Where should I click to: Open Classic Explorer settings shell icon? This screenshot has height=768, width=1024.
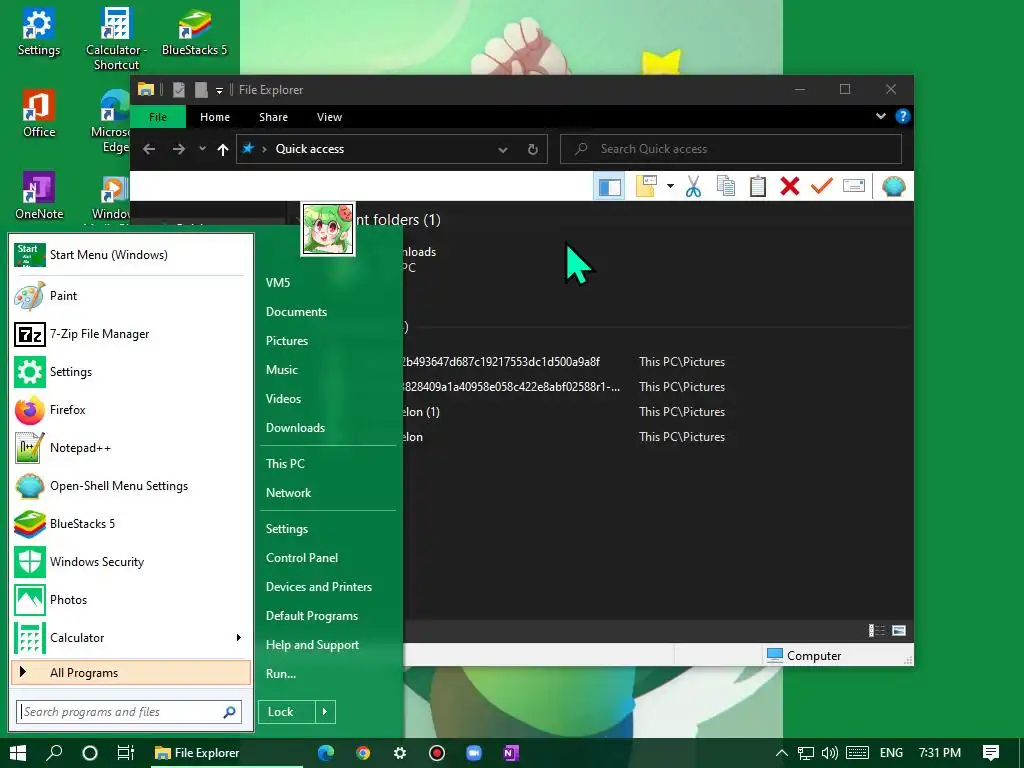pyautogui.click(x=893, y=187)
